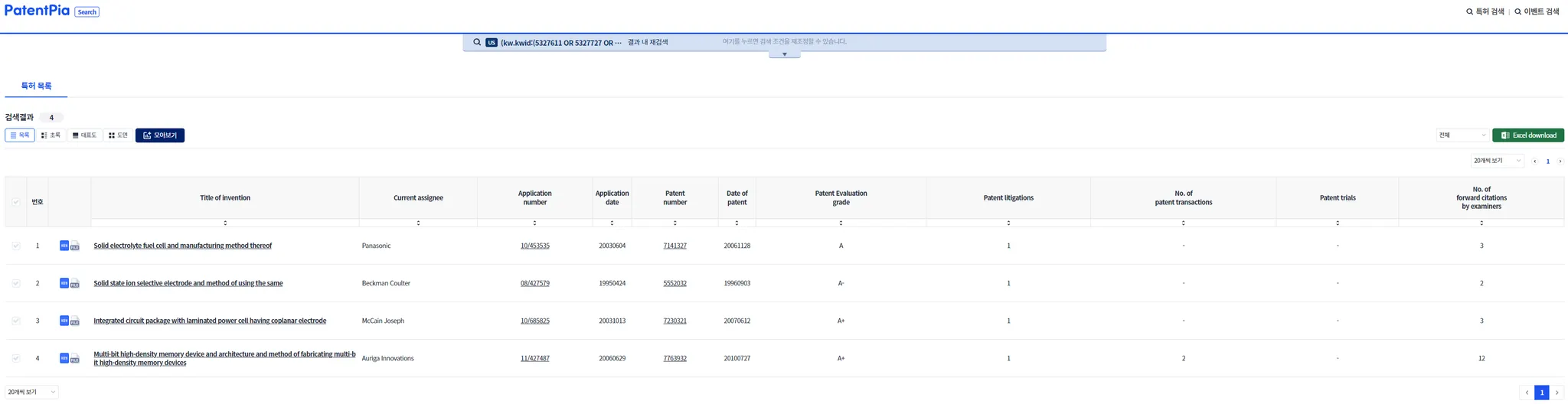
Task: Sort by Current assignee column
Action: 418,223
